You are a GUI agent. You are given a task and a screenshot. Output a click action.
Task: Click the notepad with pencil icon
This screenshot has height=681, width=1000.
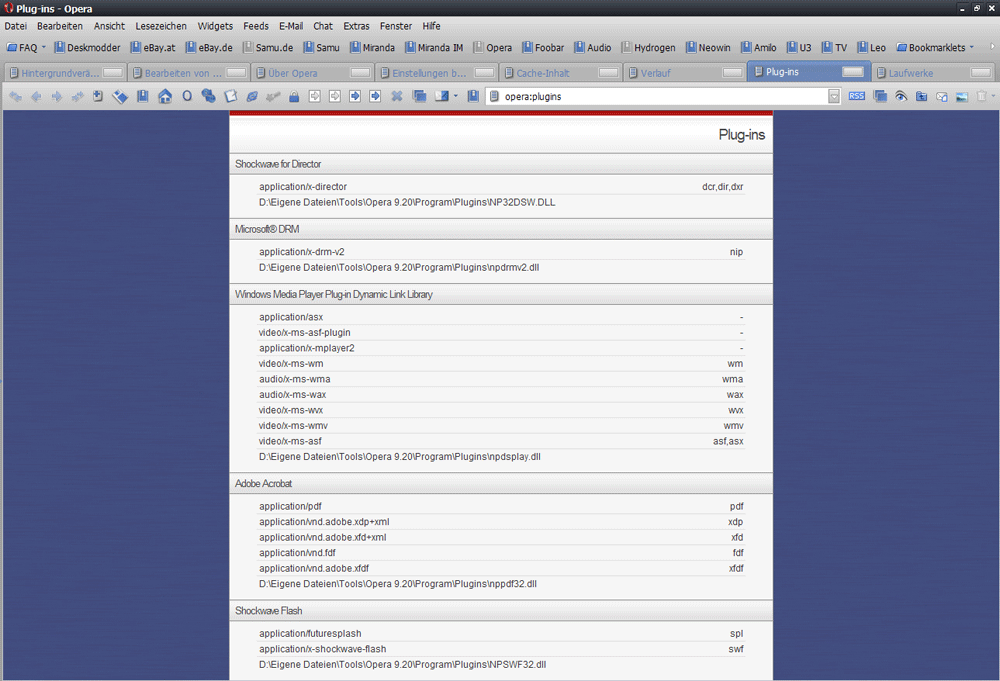click(230, 96)
